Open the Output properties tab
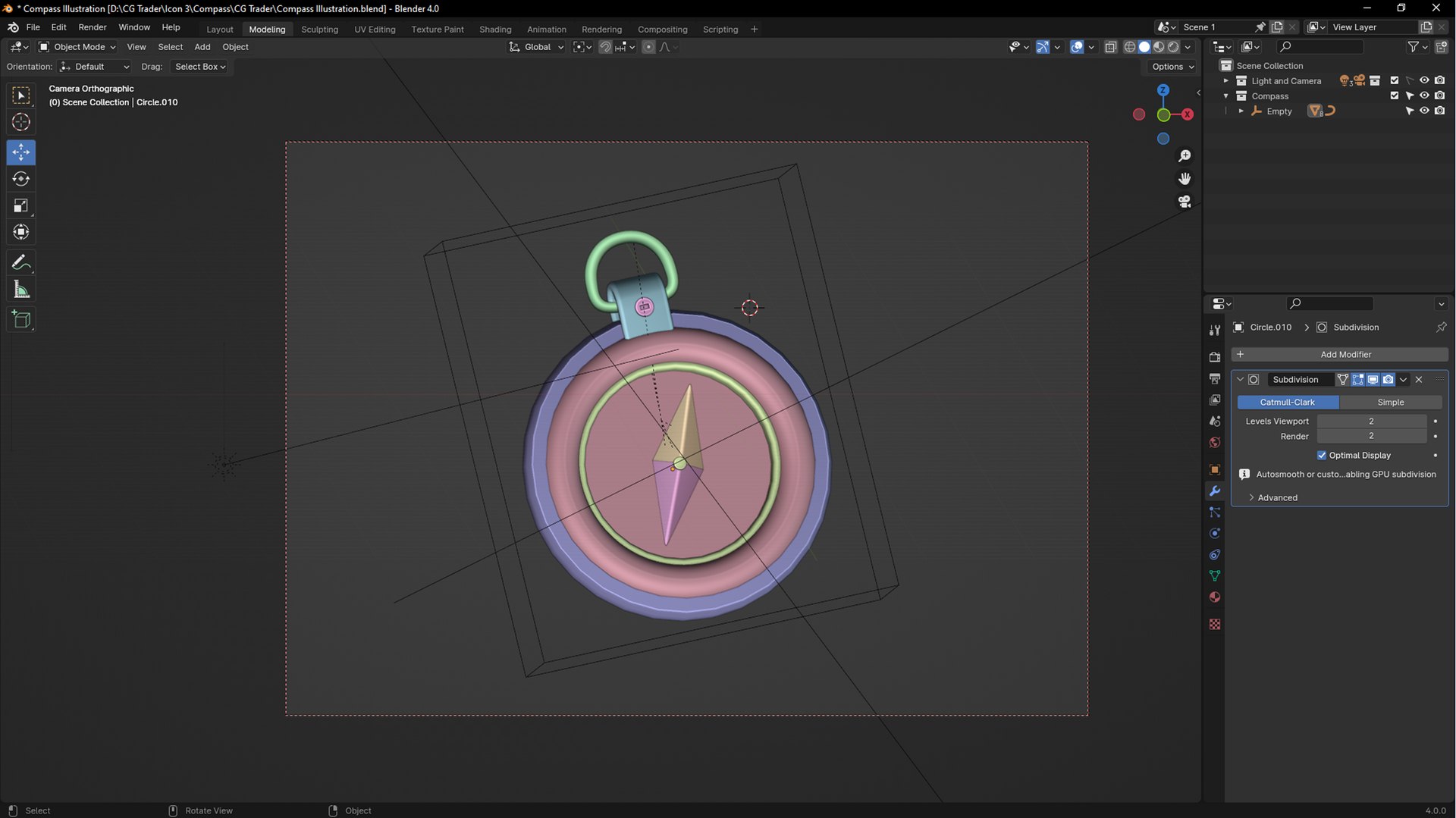This screenshot has height=818, width=1456. click(1215, 378)
